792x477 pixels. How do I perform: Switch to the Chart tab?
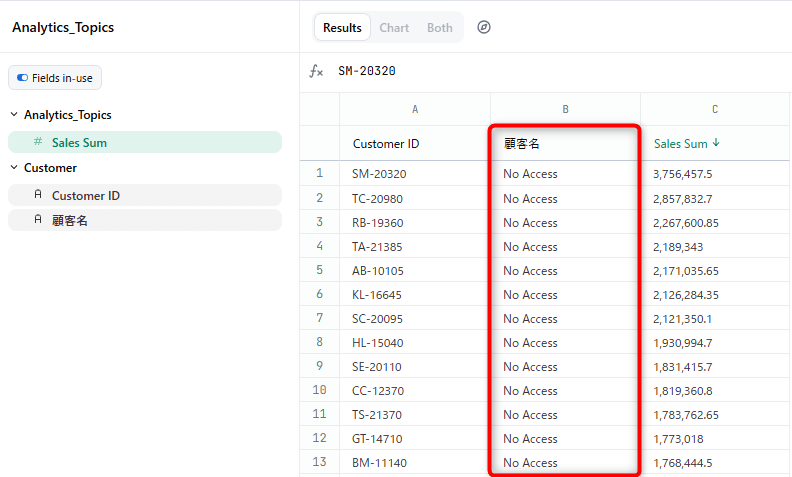[x=394, y=27]
